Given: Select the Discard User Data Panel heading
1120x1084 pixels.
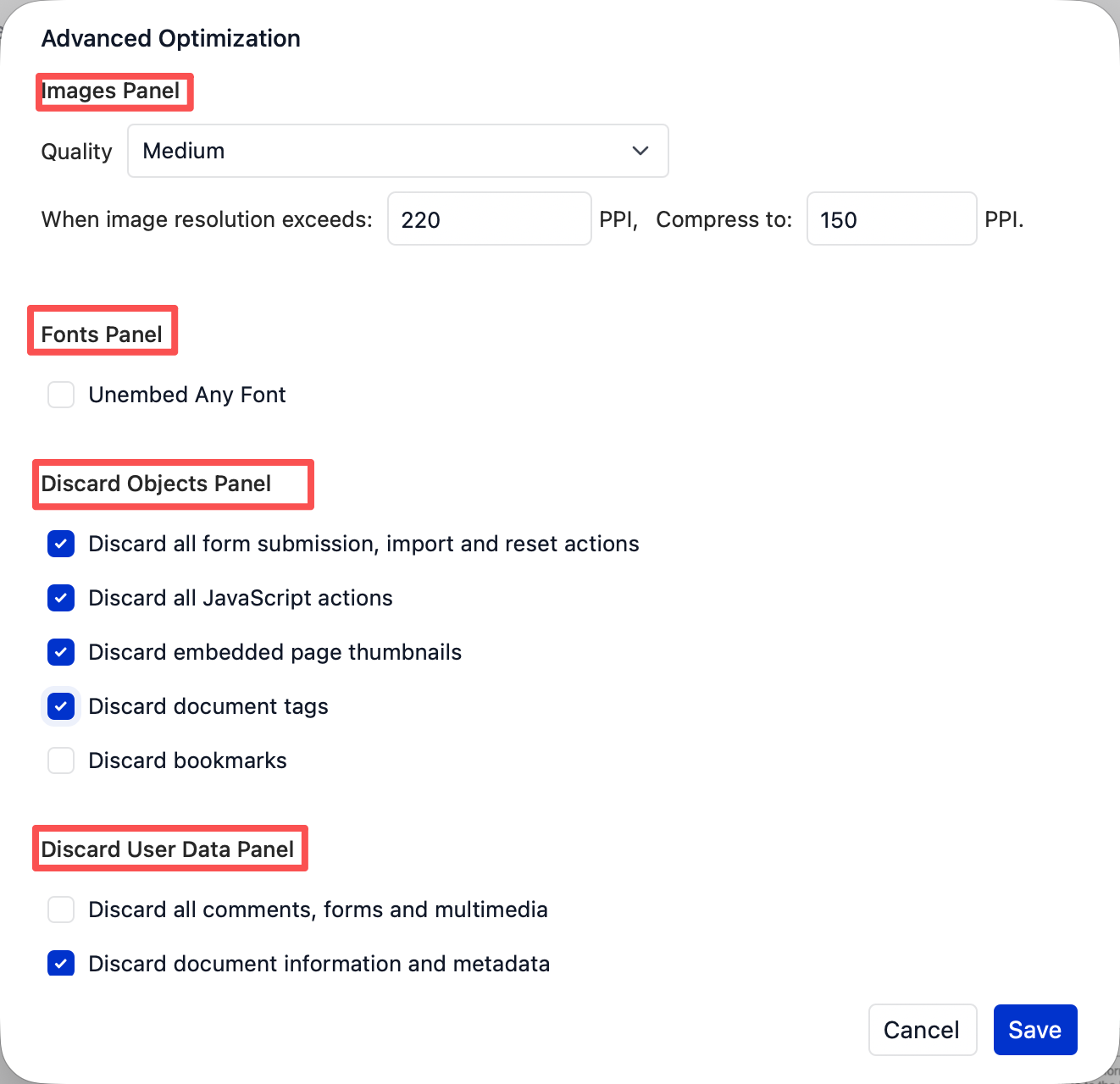Looking at the screenshot, I should coord(168,849).
